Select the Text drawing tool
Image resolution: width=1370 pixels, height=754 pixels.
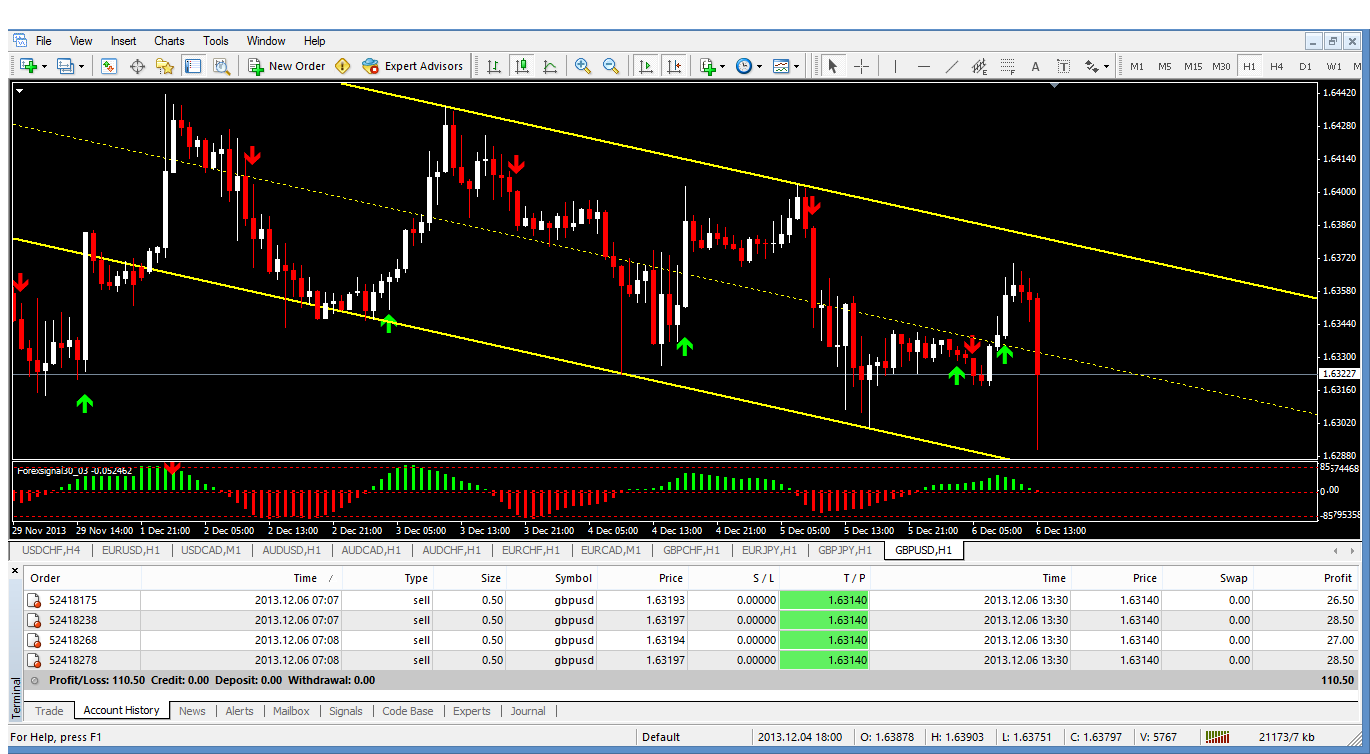click(x=1035, y=66)
